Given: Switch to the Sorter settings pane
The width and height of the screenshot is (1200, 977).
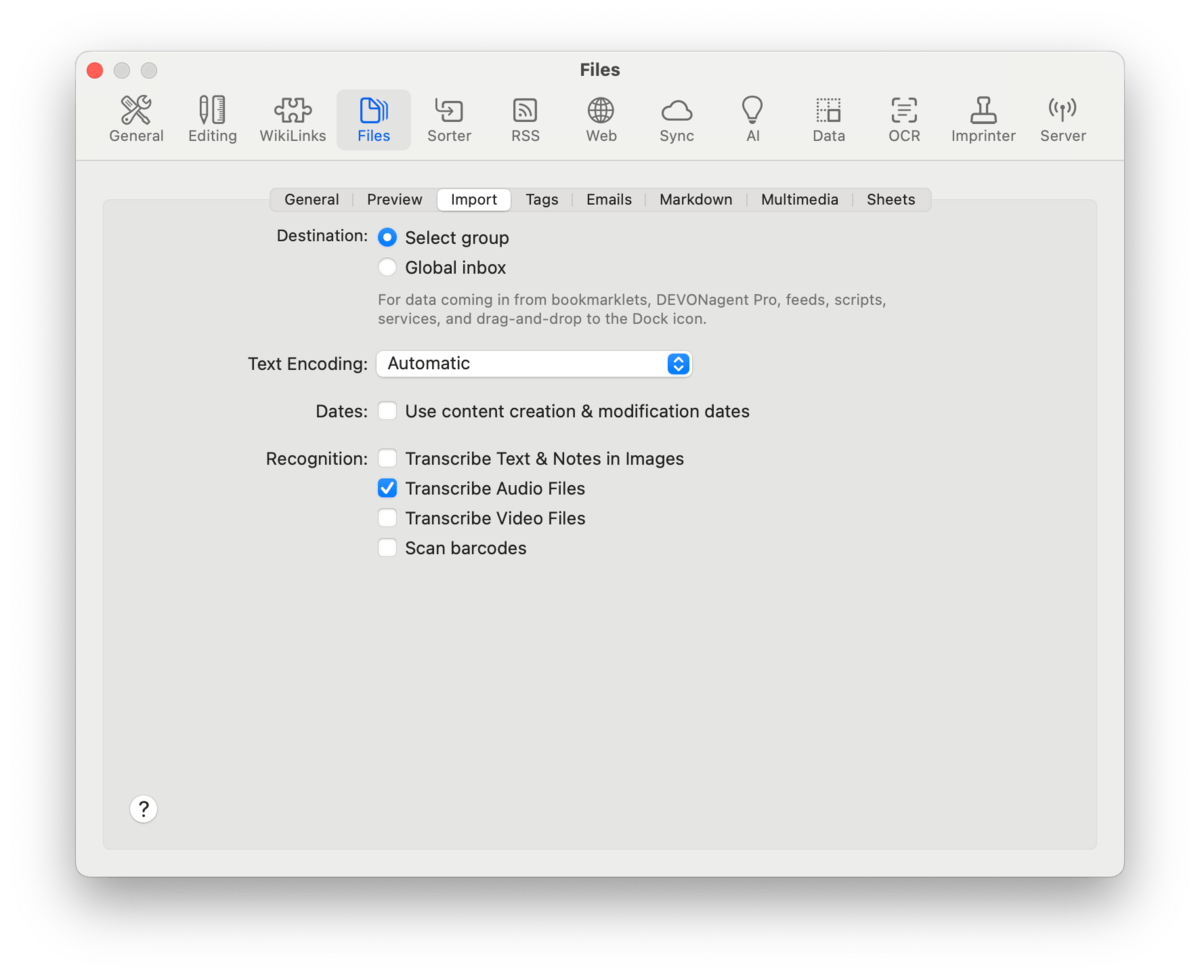Looking at the screenshot, I should point(449,120).
